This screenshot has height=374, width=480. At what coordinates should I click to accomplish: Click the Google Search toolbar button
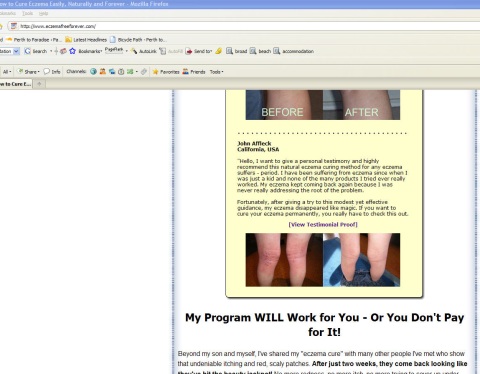coord(36,51)
